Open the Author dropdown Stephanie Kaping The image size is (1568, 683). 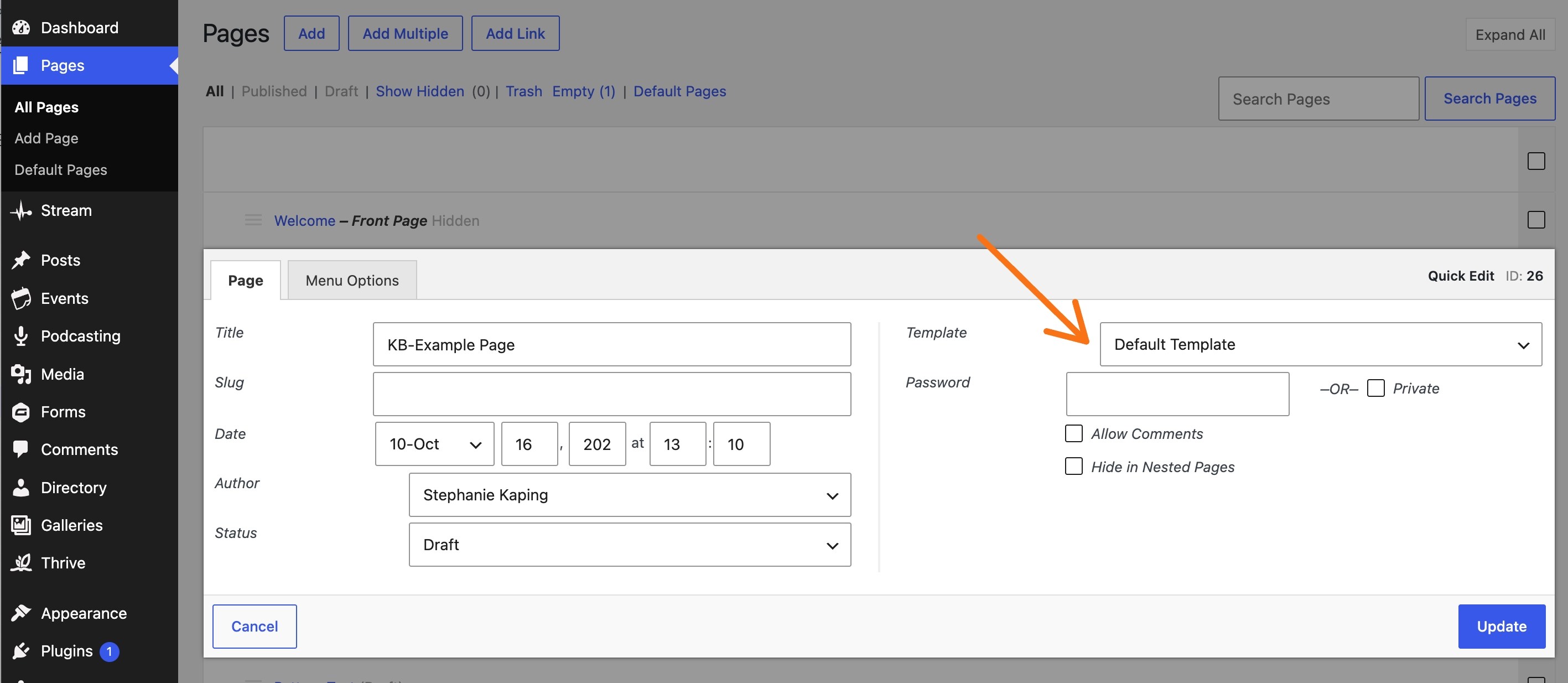coord(630,495)
